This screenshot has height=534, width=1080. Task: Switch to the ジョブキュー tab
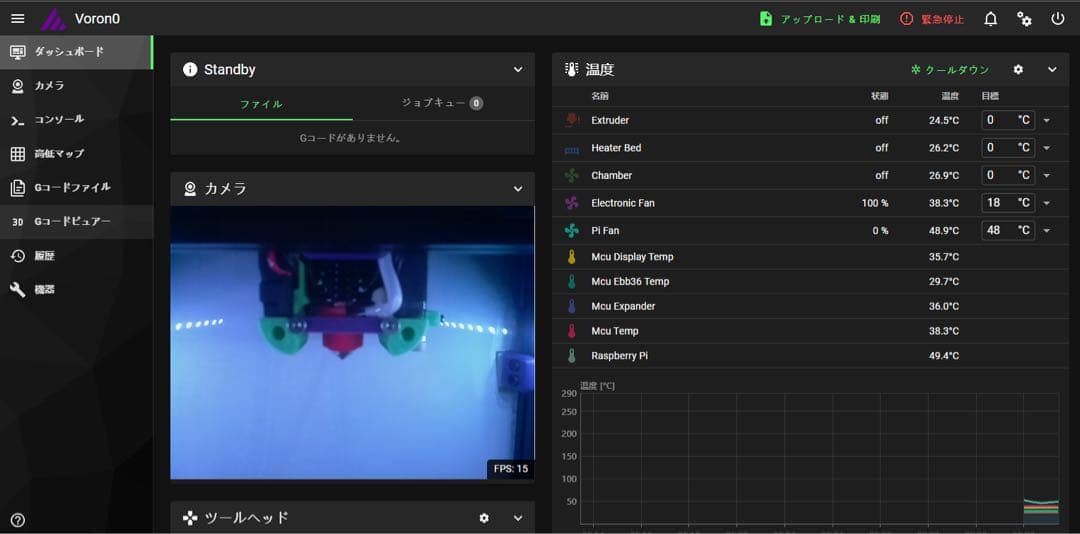pos(442,103)
